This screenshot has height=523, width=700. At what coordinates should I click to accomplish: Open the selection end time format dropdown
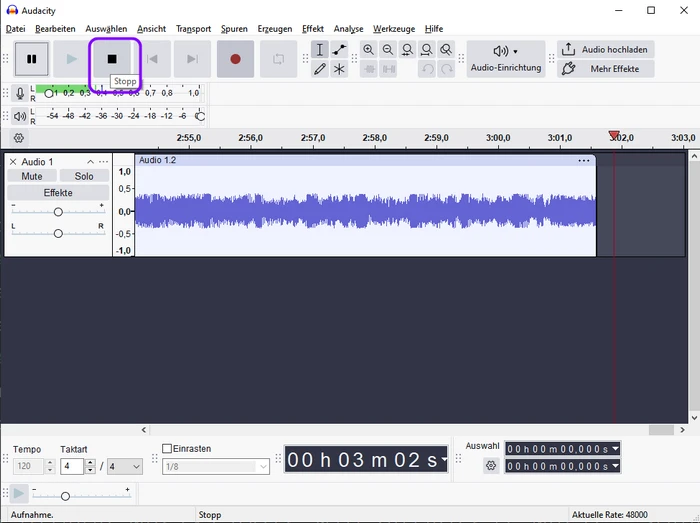[616, 466]
